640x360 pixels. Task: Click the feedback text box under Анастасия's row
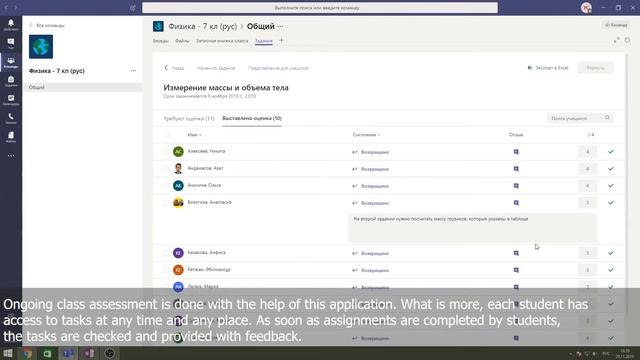472,227
